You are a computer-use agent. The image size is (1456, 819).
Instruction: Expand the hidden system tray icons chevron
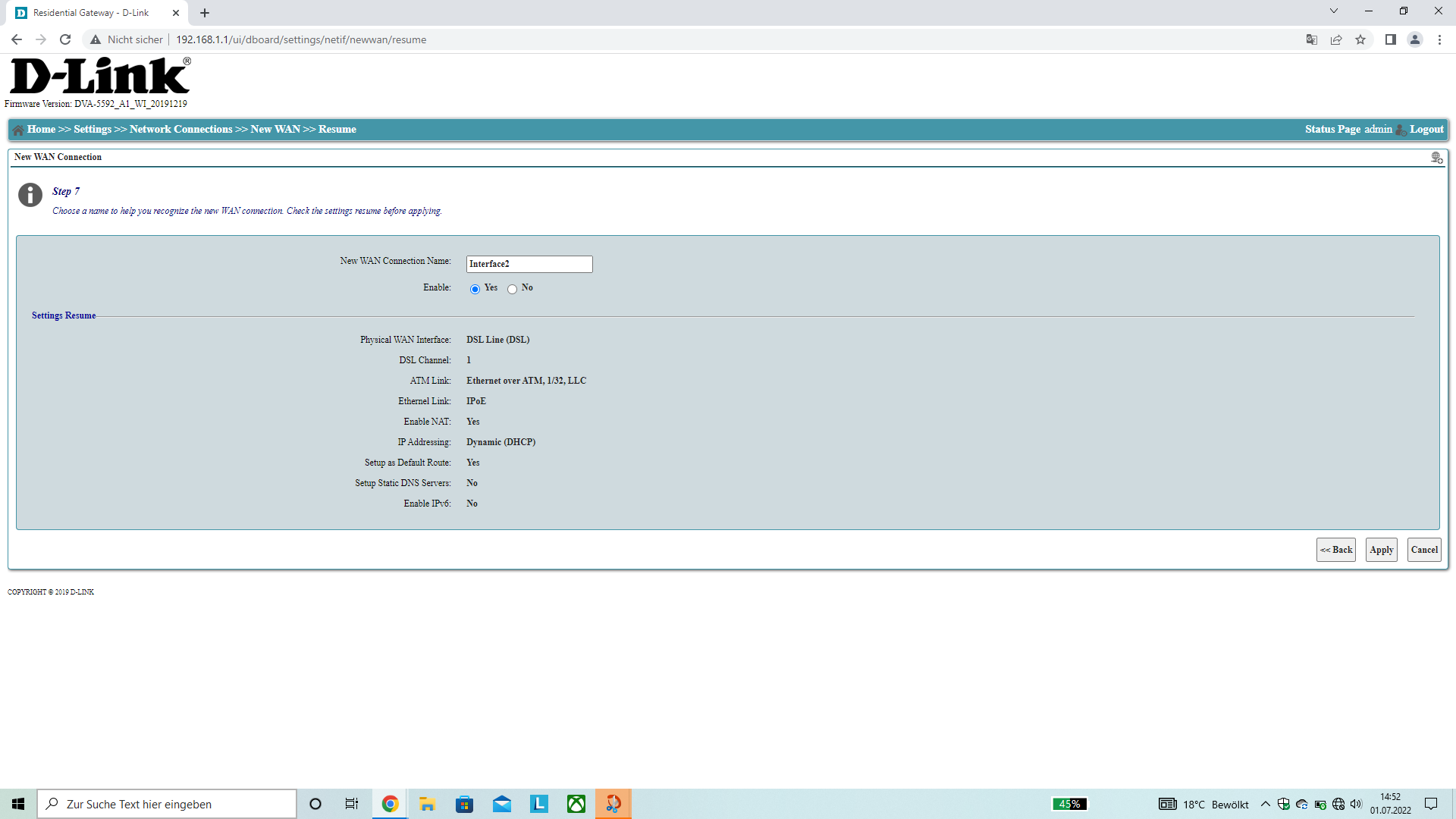coord(1265,804)
